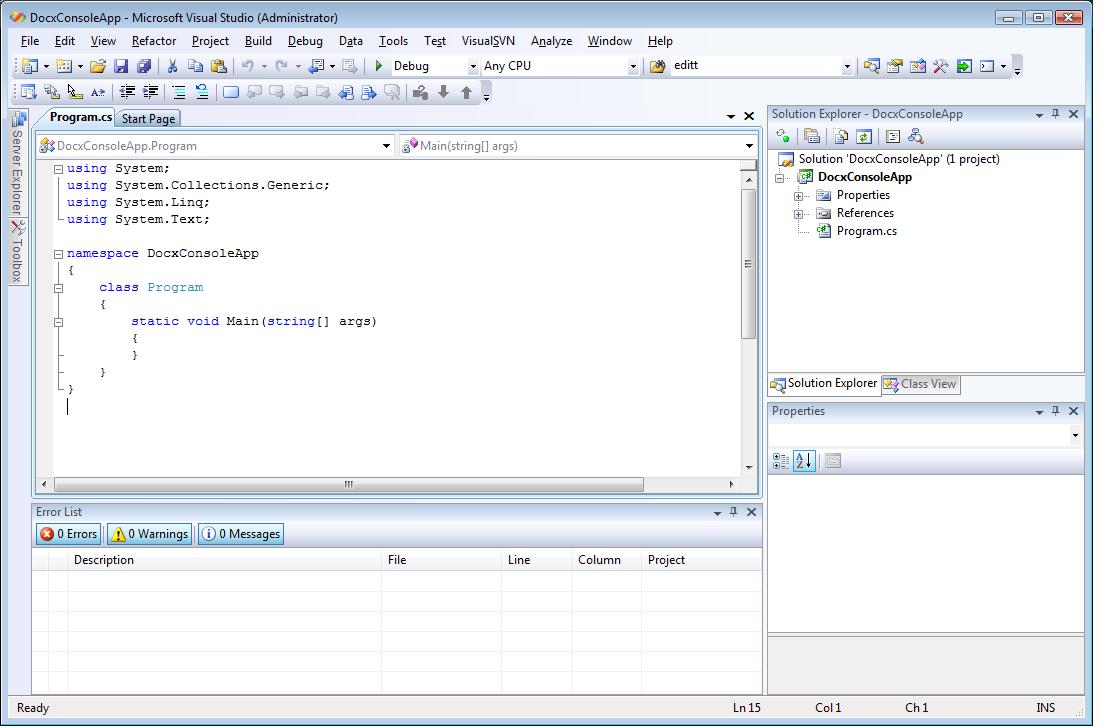Switch Properties to Categorized view
Viewport: 1107px width, 726px height.
(781, 461)
